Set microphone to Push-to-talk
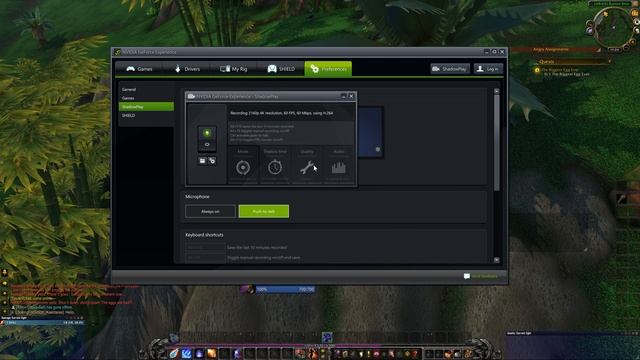Image resolution: width=640 pixels, height=360 pixels. 264,211
